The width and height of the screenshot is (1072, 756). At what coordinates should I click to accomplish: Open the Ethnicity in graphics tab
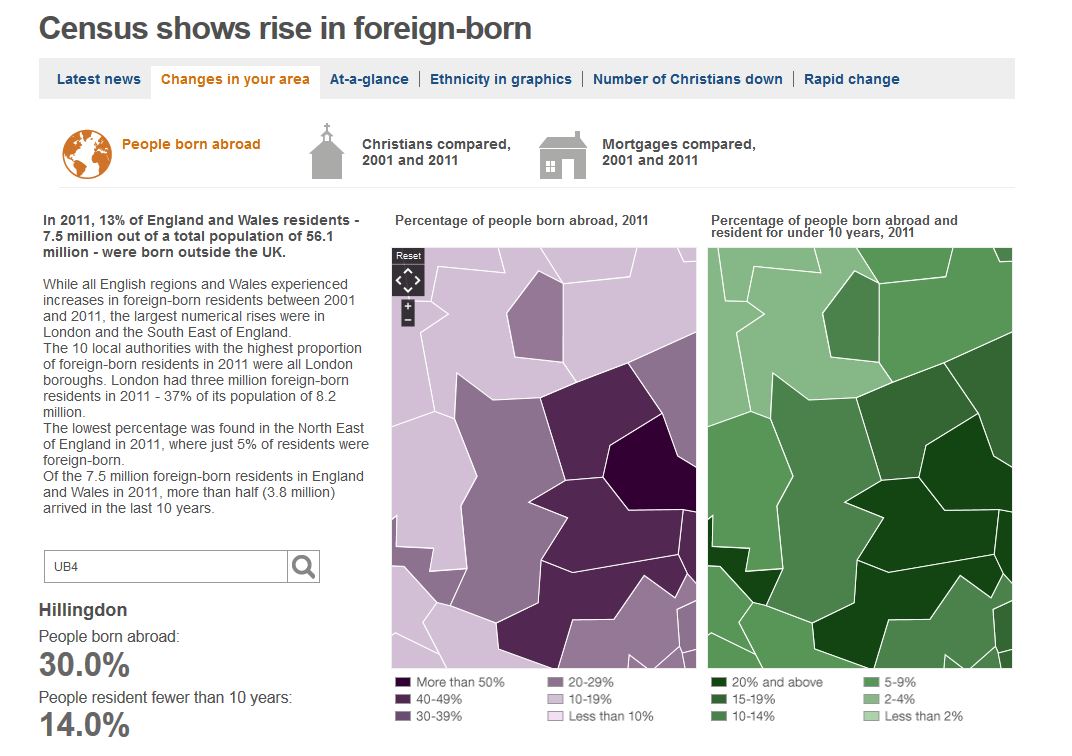[501, 79]
